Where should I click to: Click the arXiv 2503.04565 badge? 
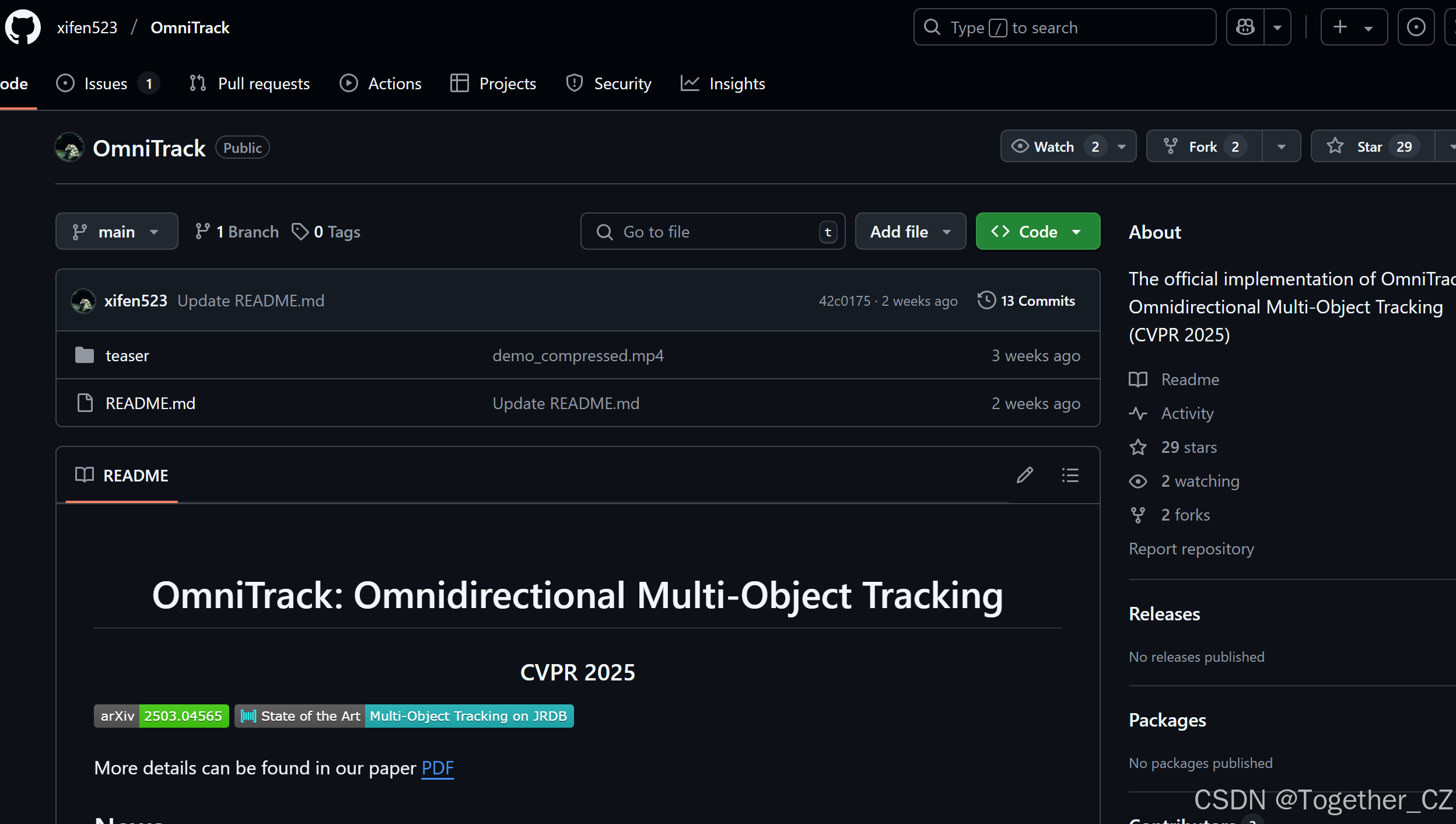(x=162, y=716)
